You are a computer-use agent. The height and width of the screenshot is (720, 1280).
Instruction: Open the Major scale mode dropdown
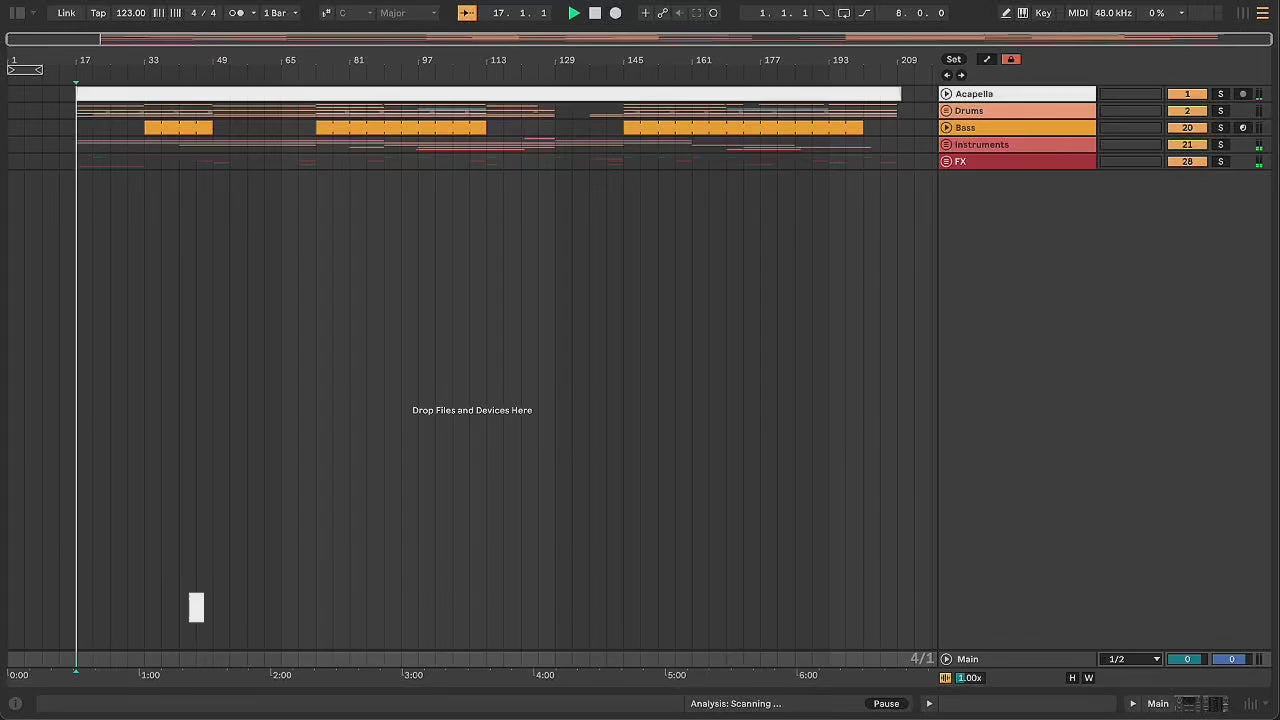(x=407, y=13)
